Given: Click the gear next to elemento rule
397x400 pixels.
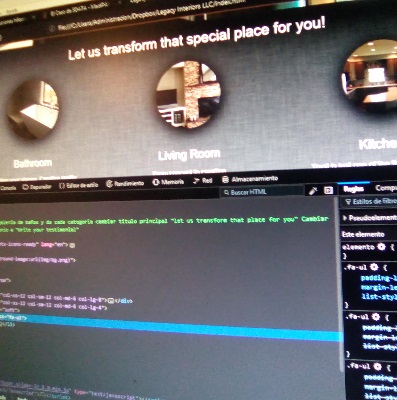Looking at the screenshot, I should coord(381,247).
